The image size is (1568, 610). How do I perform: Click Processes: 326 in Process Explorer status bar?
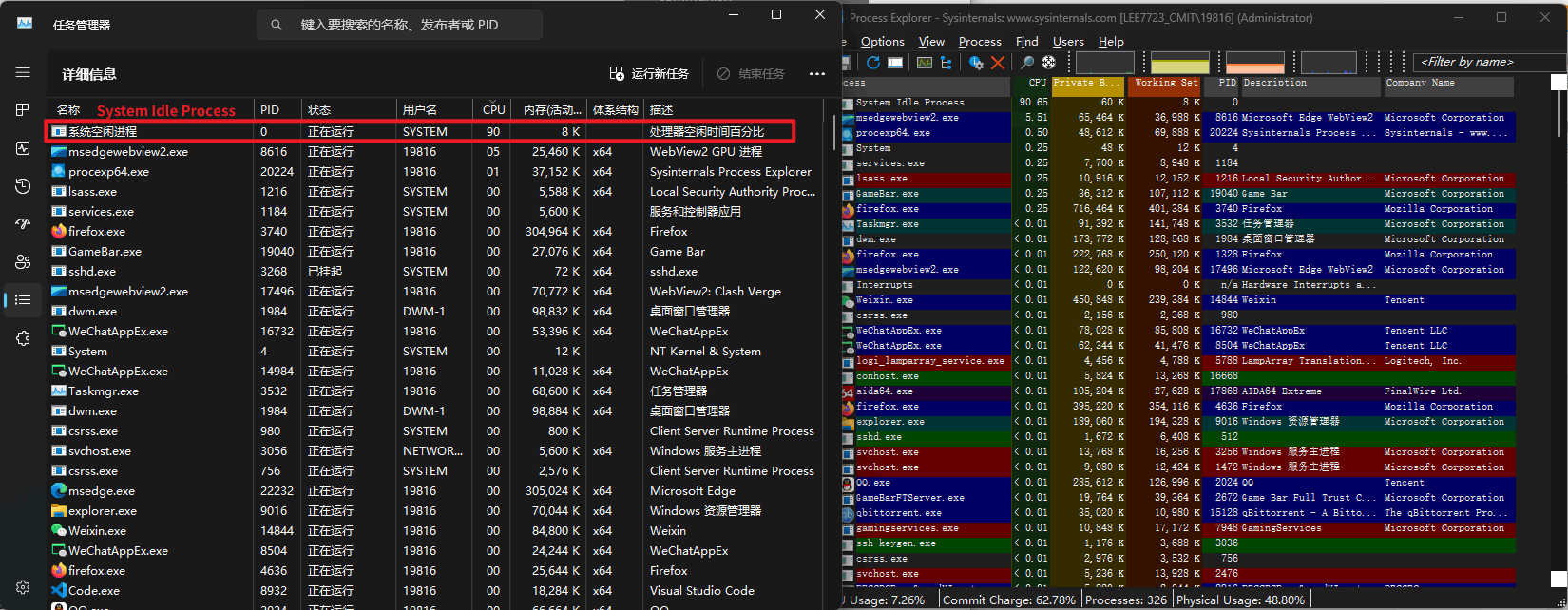click(x=1126, y=600)
